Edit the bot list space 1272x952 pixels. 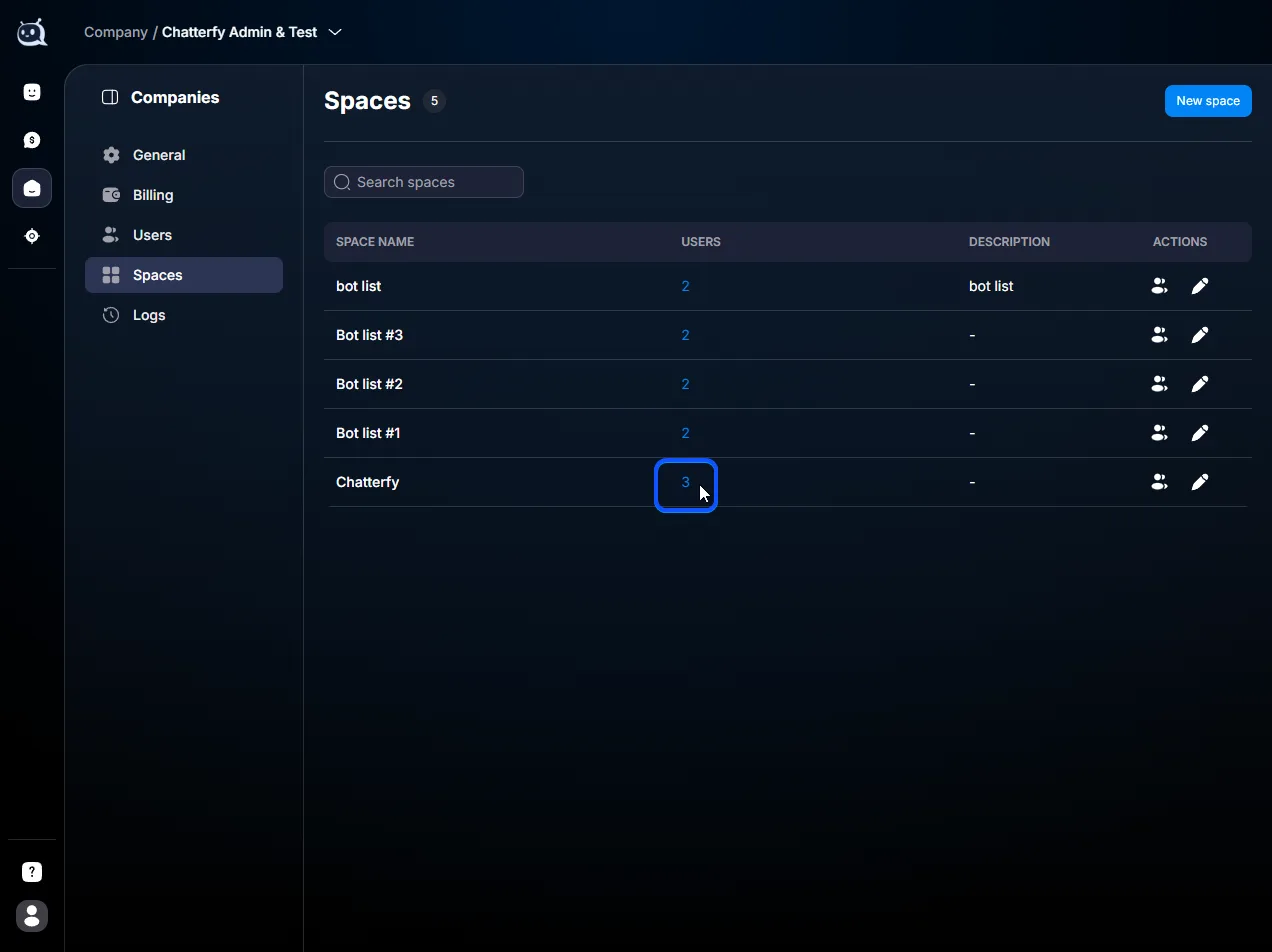(x=1200, y=286)
